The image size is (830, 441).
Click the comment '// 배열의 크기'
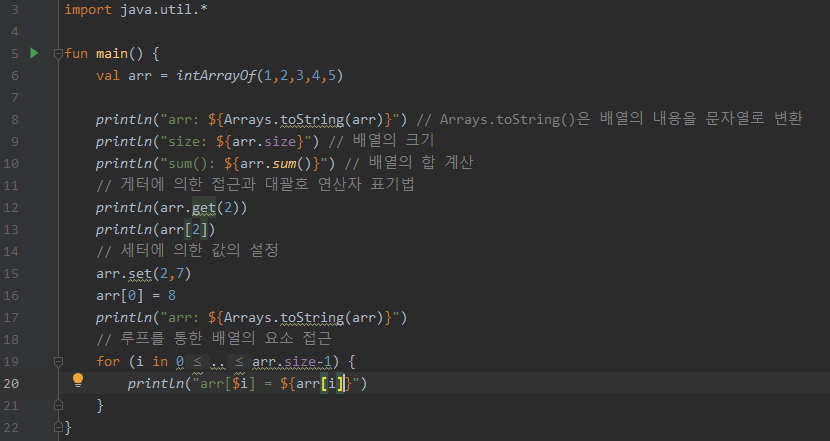(x=381, y=141)
